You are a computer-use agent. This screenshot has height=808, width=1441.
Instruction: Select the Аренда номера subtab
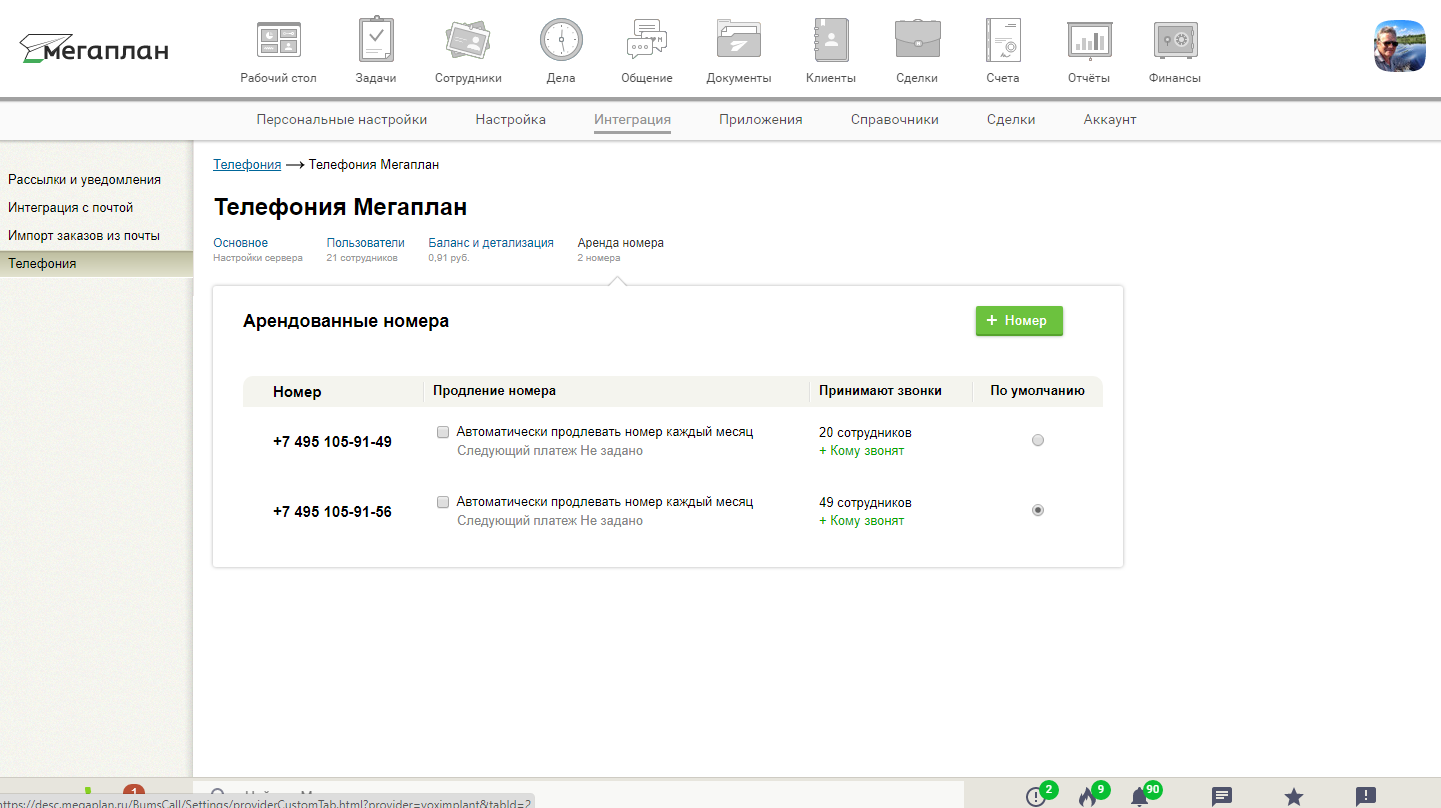click(x=620, y=243)
